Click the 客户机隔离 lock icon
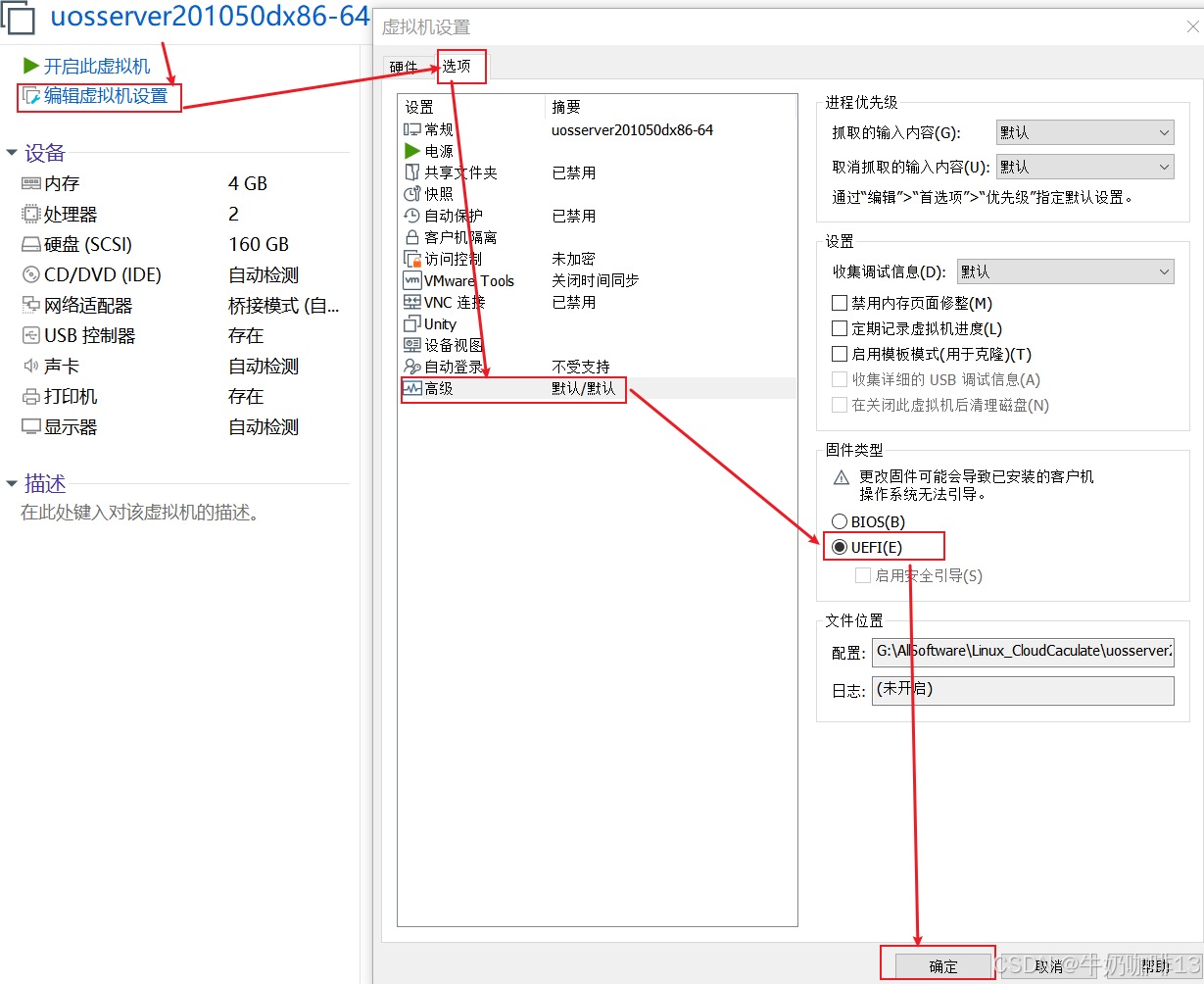 tap(412, 237)
